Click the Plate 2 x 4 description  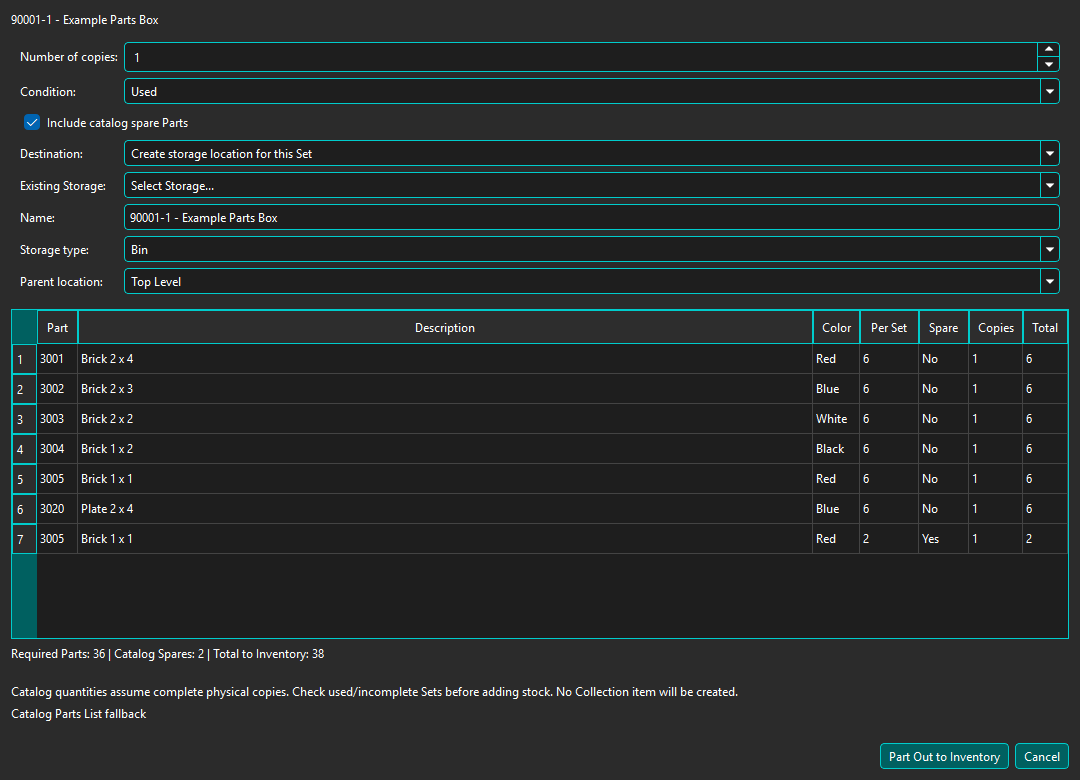[445, 509]
